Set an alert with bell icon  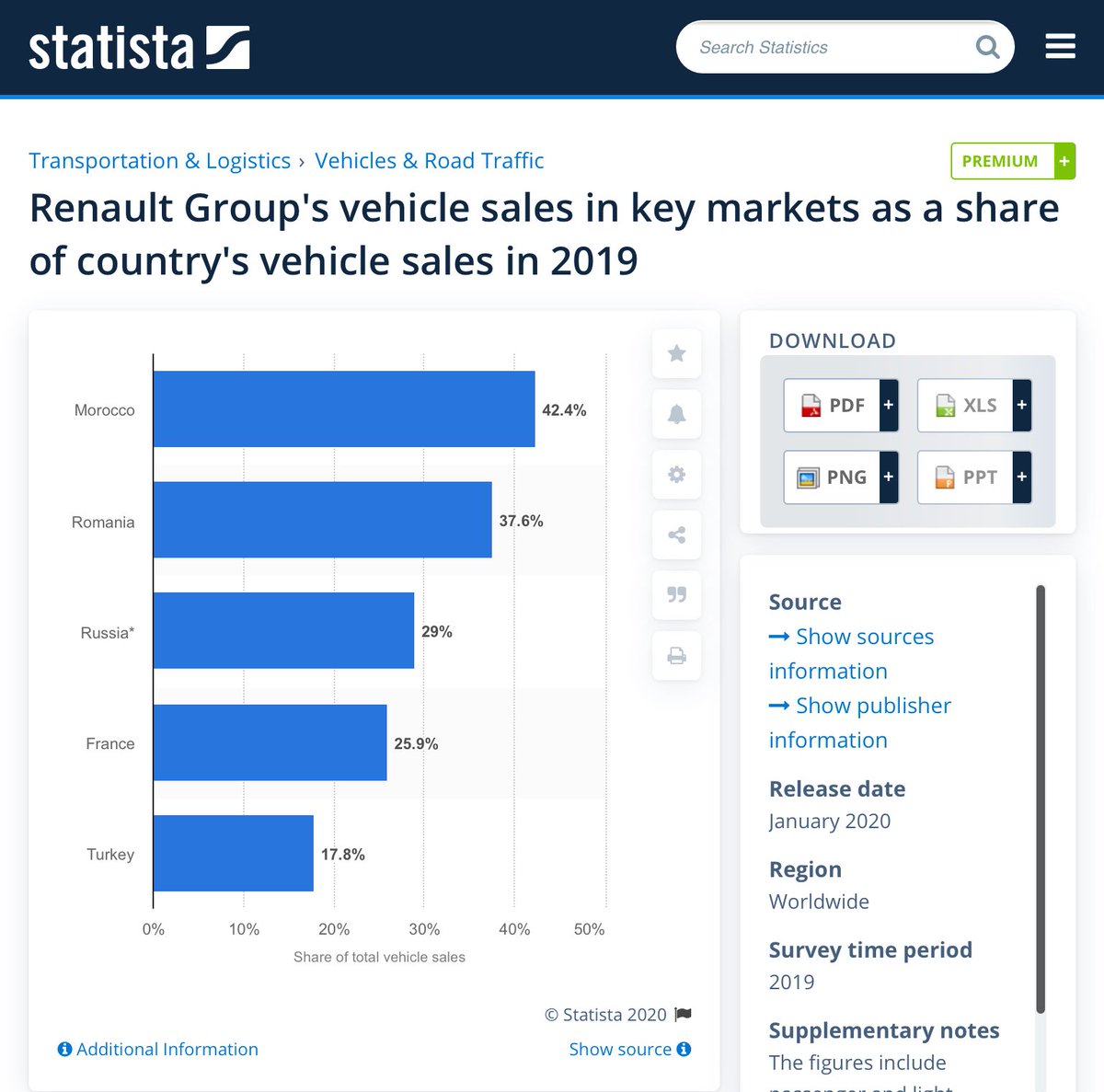click(676, 414)
